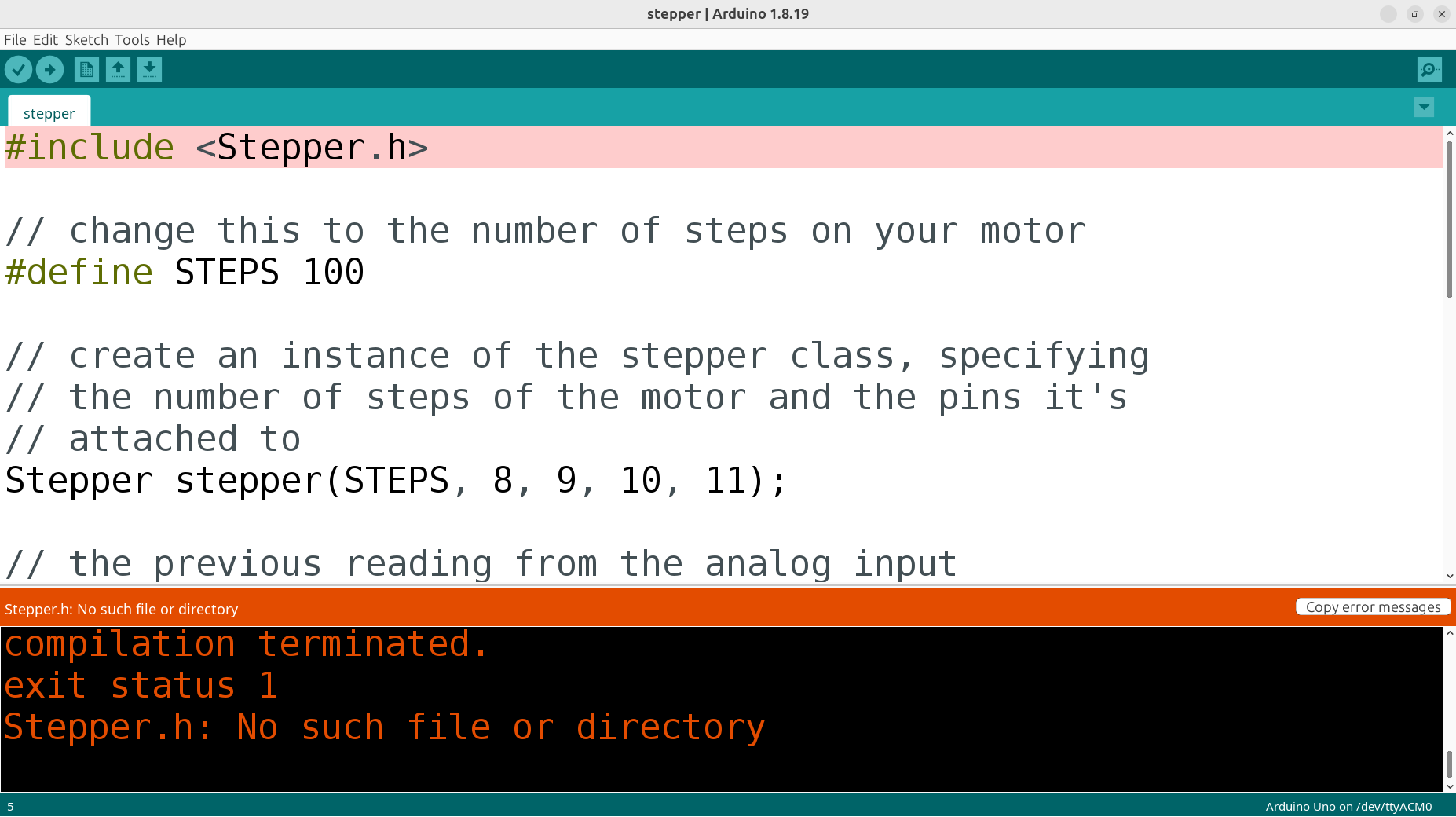Open the Serial Monitor icon

[1429, 70]
